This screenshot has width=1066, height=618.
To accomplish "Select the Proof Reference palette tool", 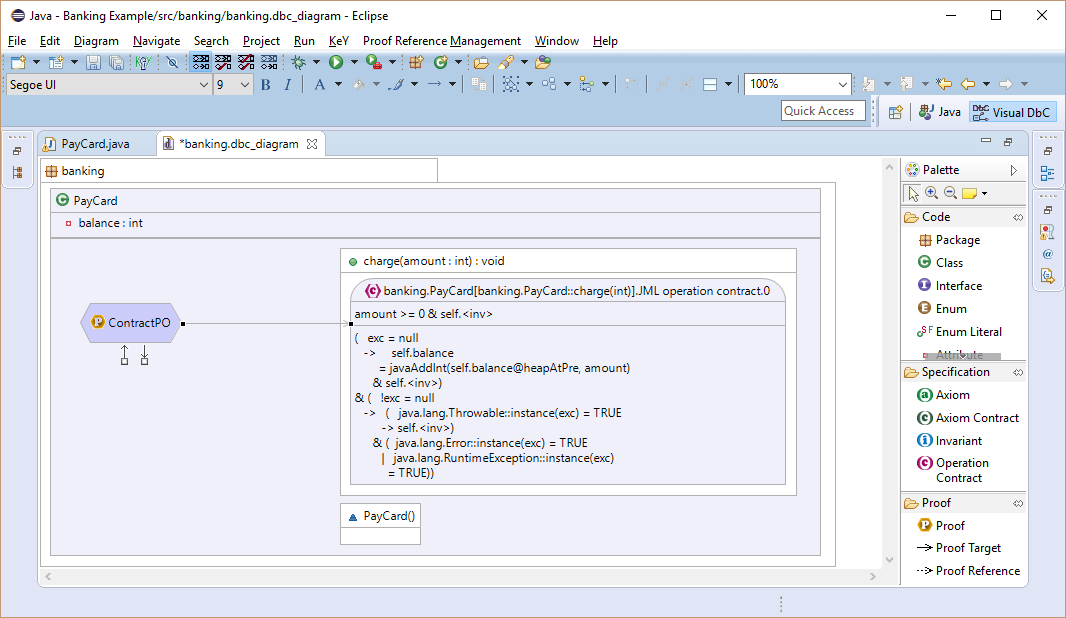I will click(x=969, y=571).
